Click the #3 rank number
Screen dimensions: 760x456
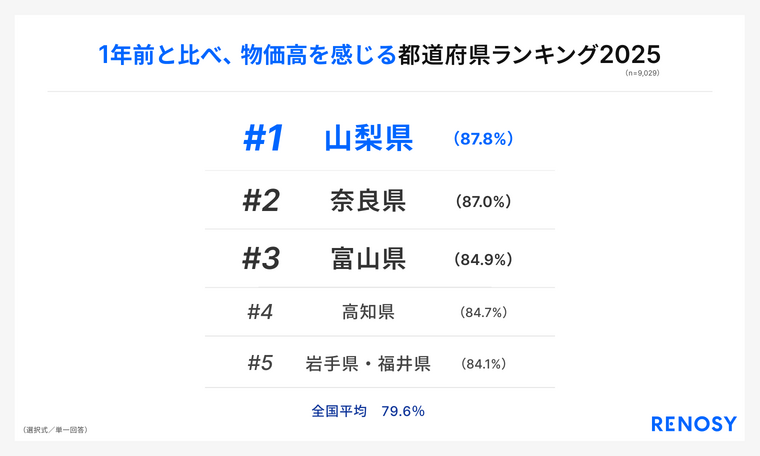pyautogui.click(x=261, y=259)
